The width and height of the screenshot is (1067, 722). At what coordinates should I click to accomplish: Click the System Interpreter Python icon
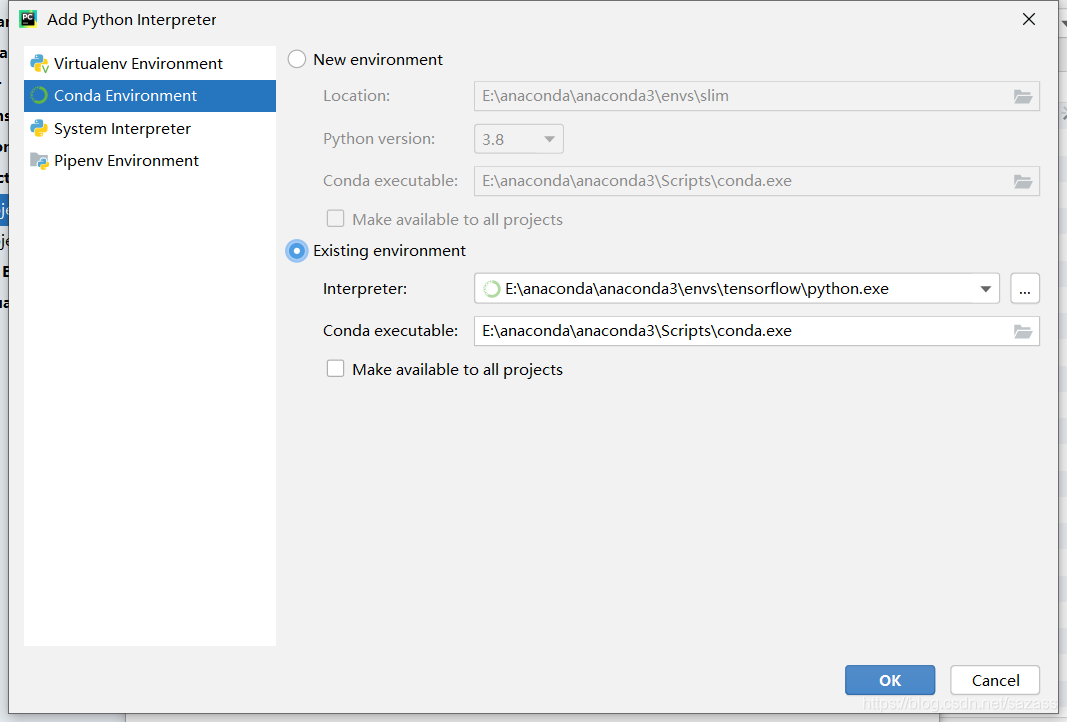[x=39, y=128]
